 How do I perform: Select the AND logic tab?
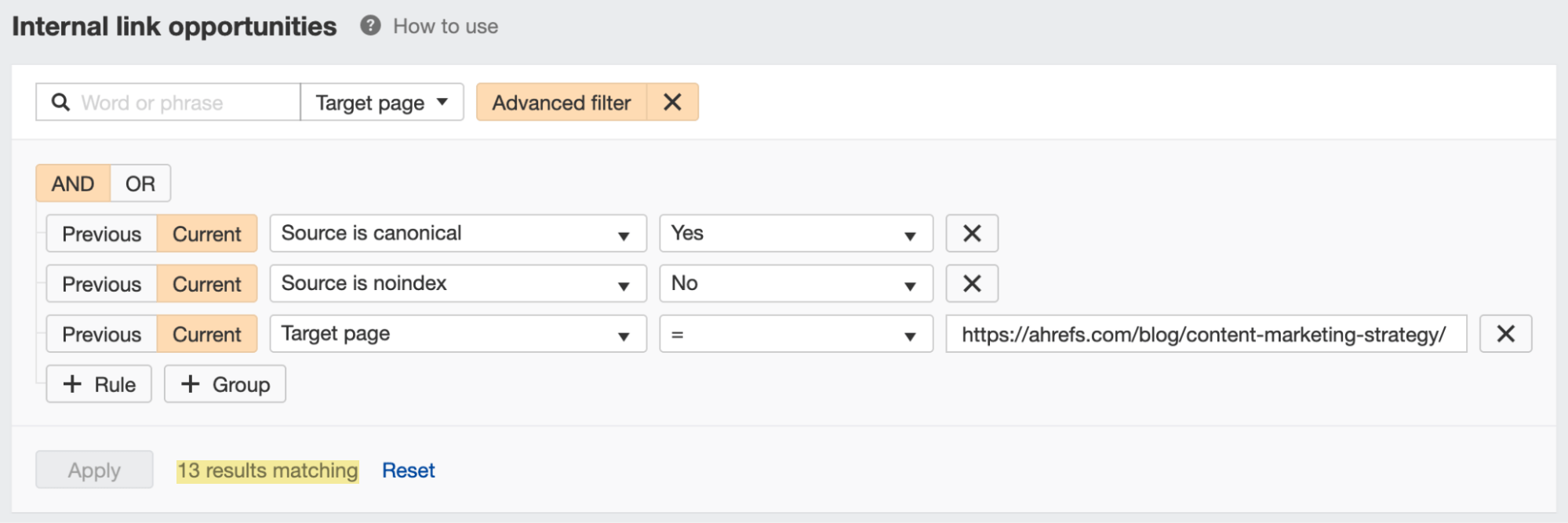(72, 183)
